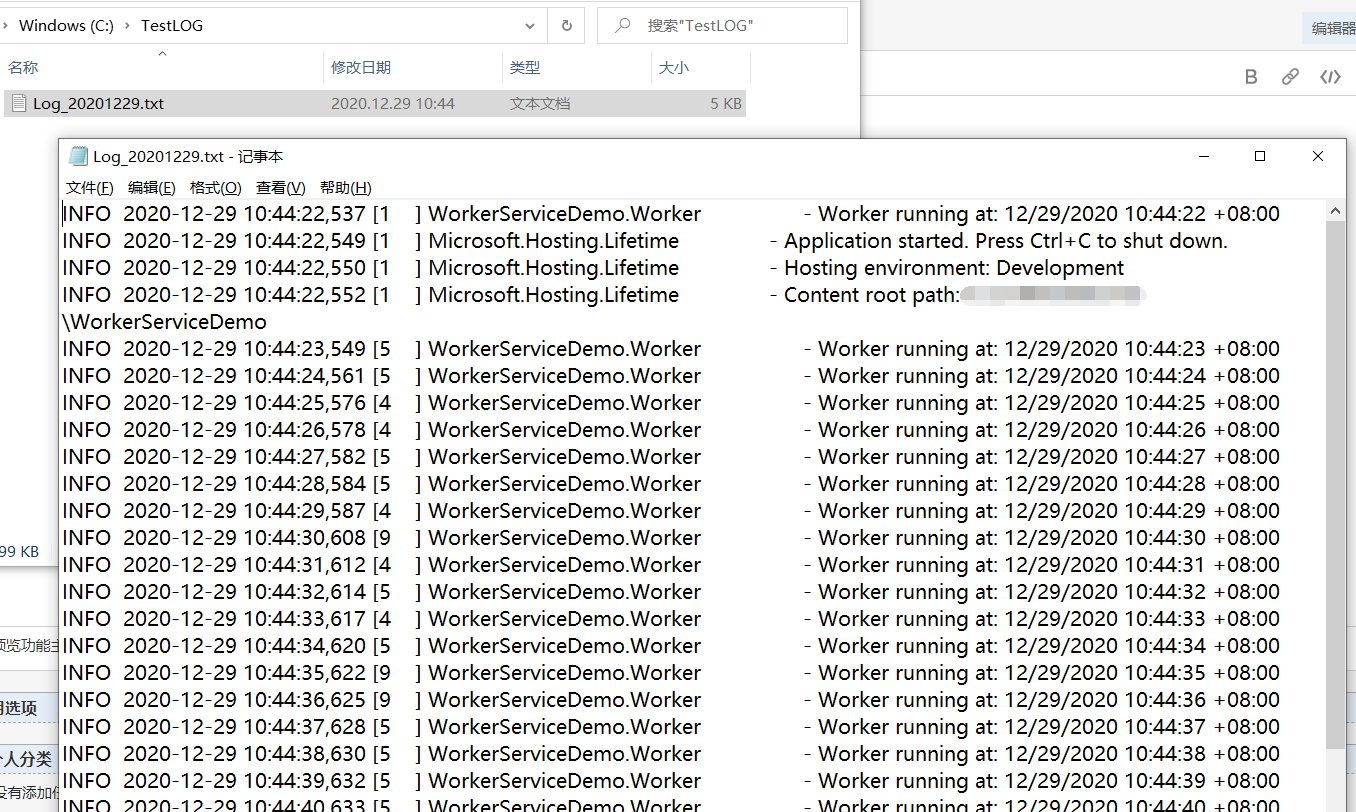The image size is (1356, 812).
Task: Open the 帮助(H) menu in Notepad
Action: pos(344,187)
